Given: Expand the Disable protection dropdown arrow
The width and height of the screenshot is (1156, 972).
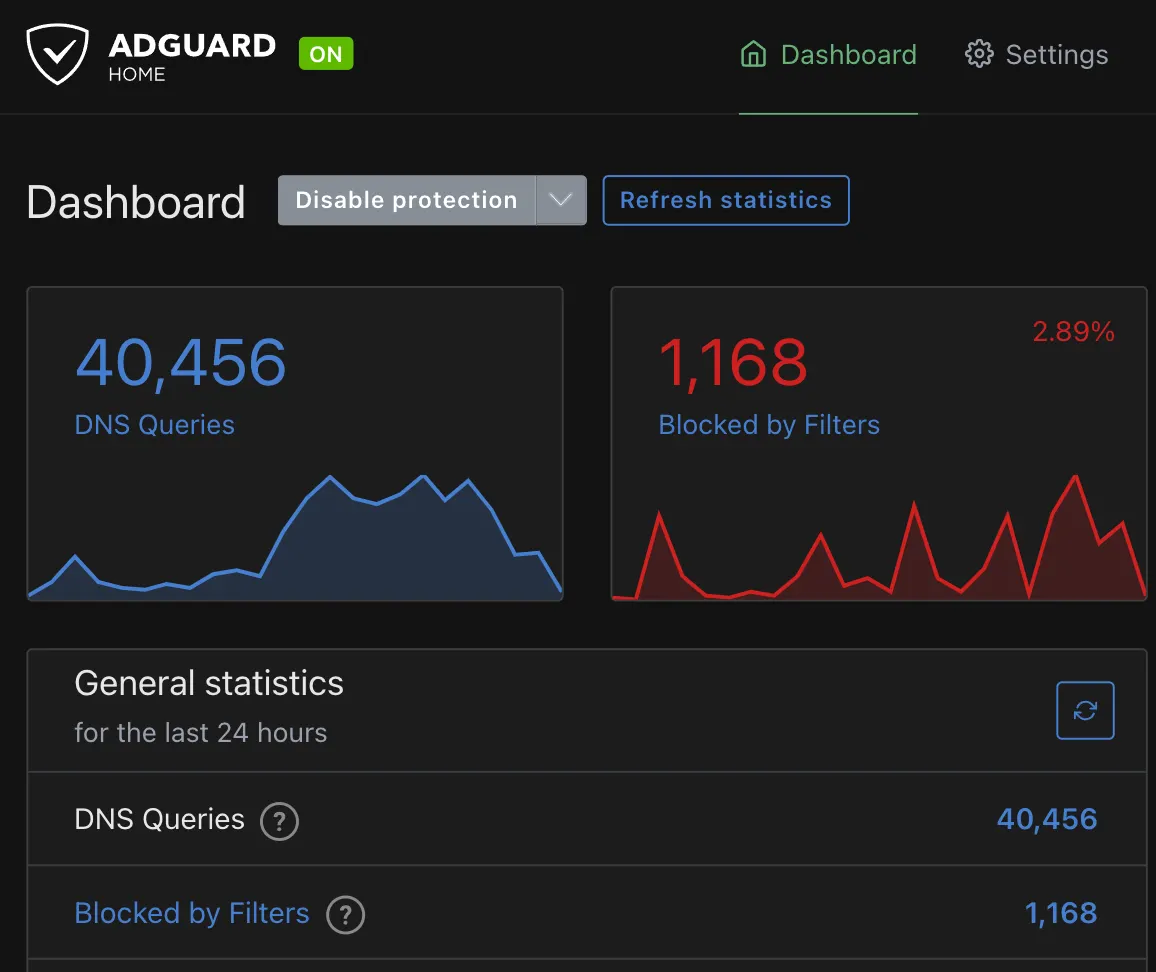Looking at the screenshot, I should 561,200.
